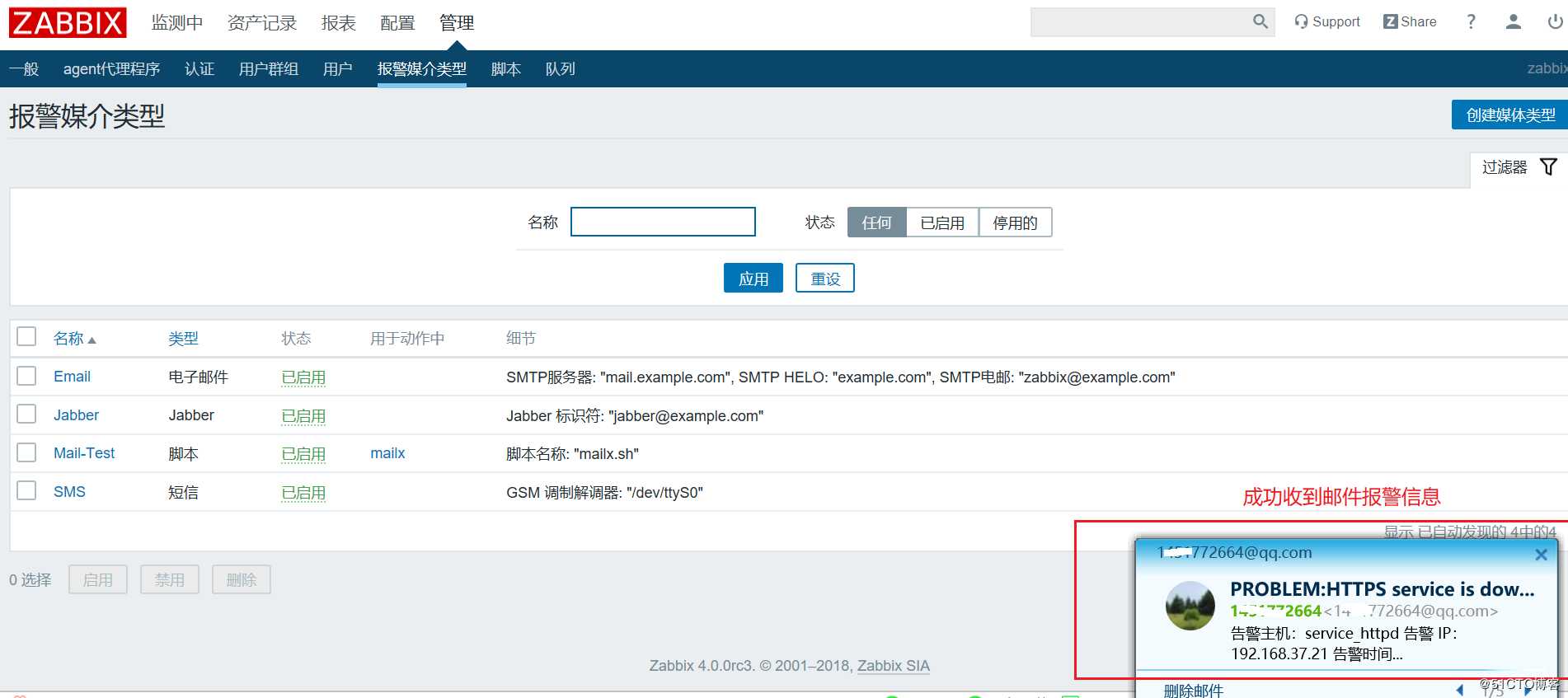Open the 配置 menu
The height and width of the screenshot is (698, 1568).
pos(397,23)
